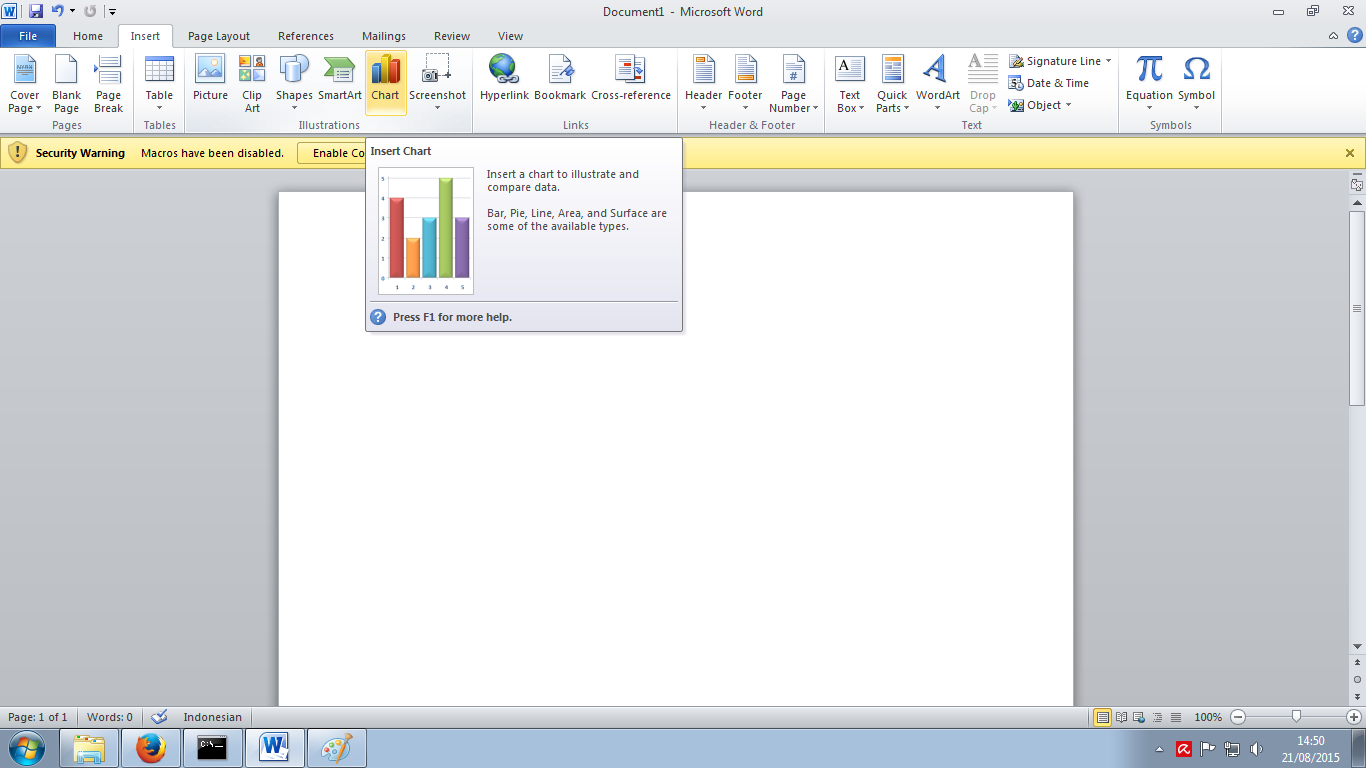Screen dimensions: 1366x768
Task: Expand the Quick Parts menu
Action: (892, 84)
